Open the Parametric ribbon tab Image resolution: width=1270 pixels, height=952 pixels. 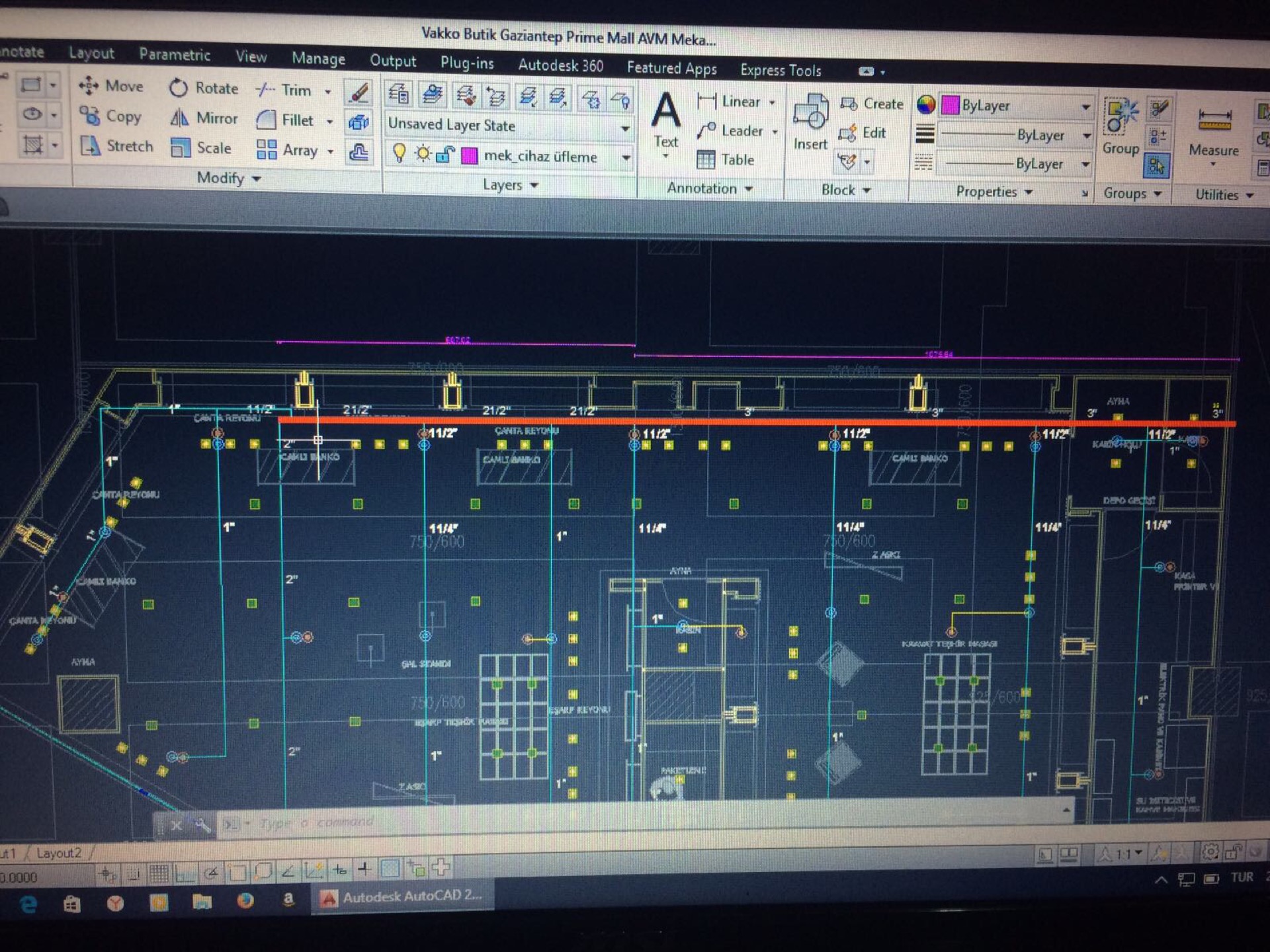point(175,55)
